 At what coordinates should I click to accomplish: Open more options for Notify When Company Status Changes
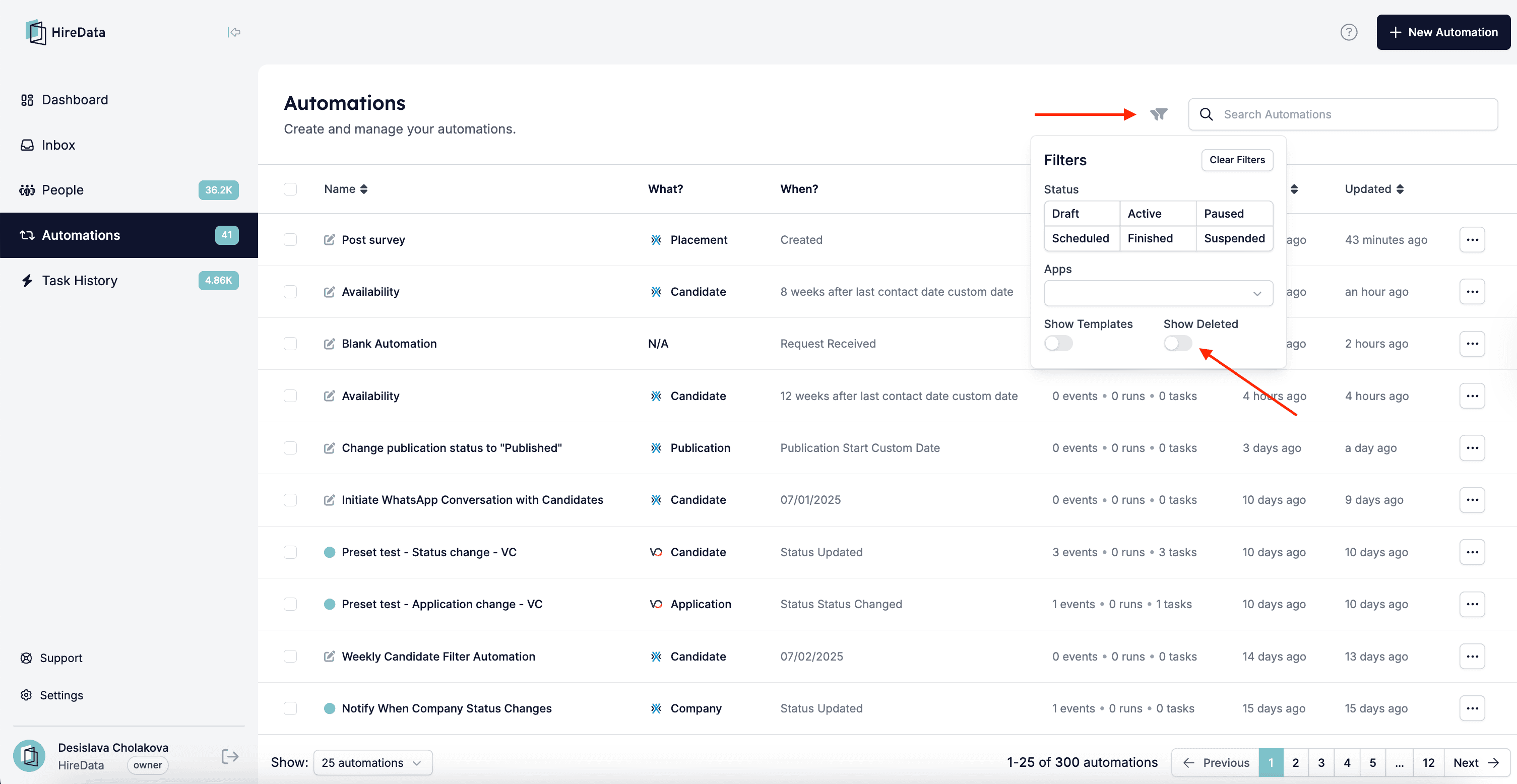tap(1472, 708)
